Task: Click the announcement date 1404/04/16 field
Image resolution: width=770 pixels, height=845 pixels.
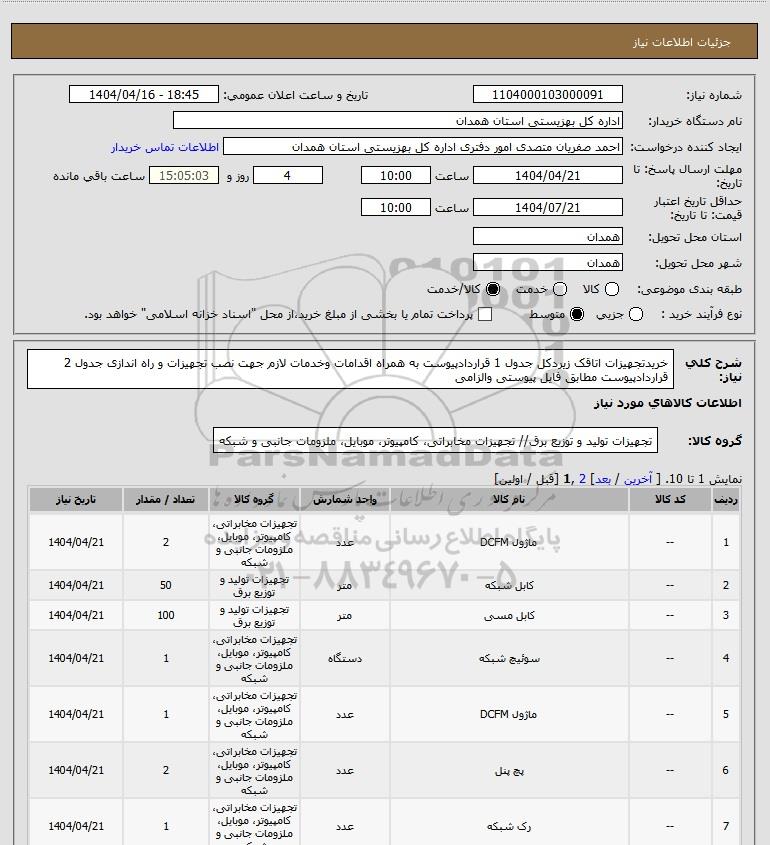Action: coord(144,94)
